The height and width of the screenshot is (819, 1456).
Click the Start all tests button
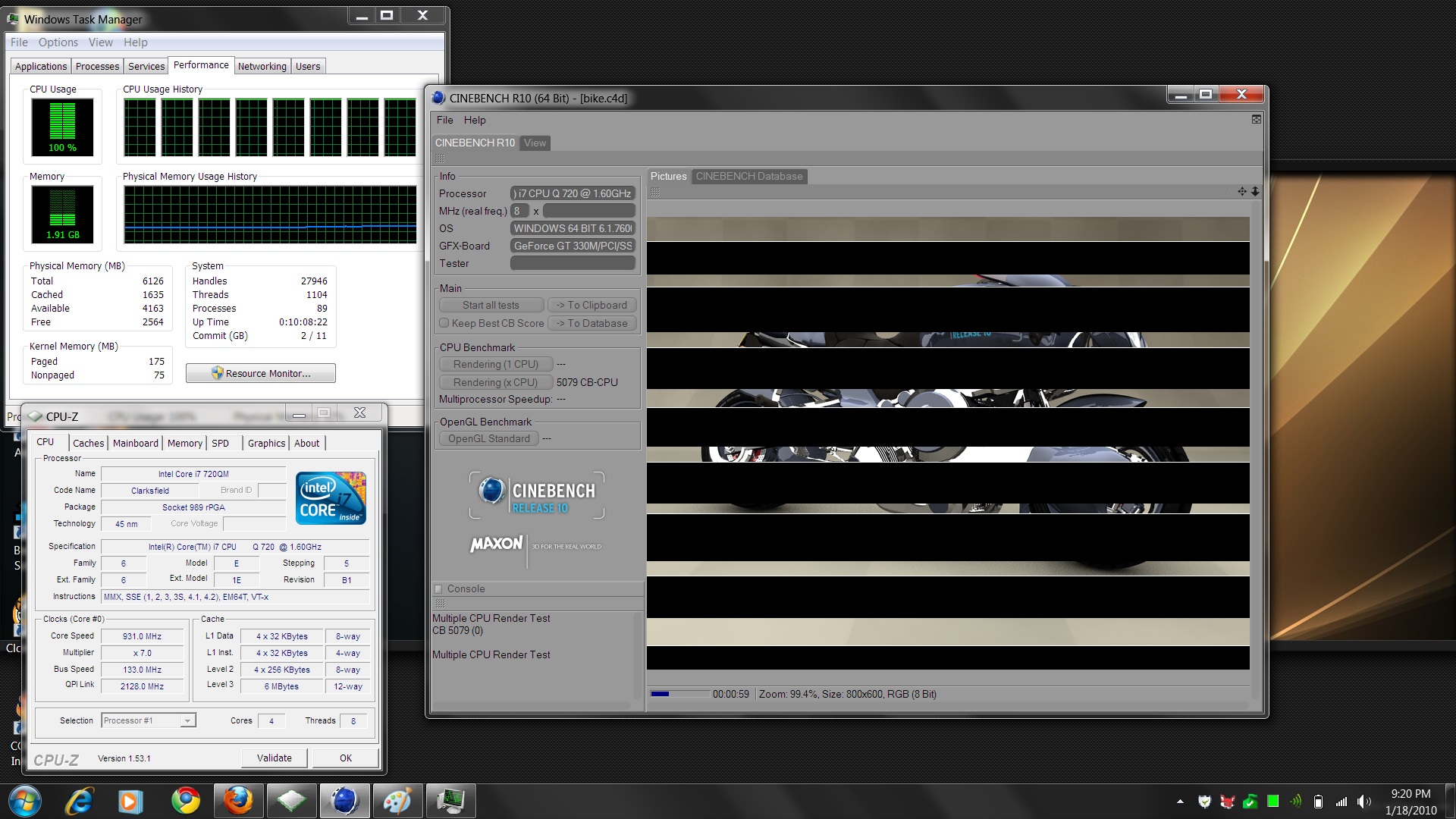click(x=491, y=305)
